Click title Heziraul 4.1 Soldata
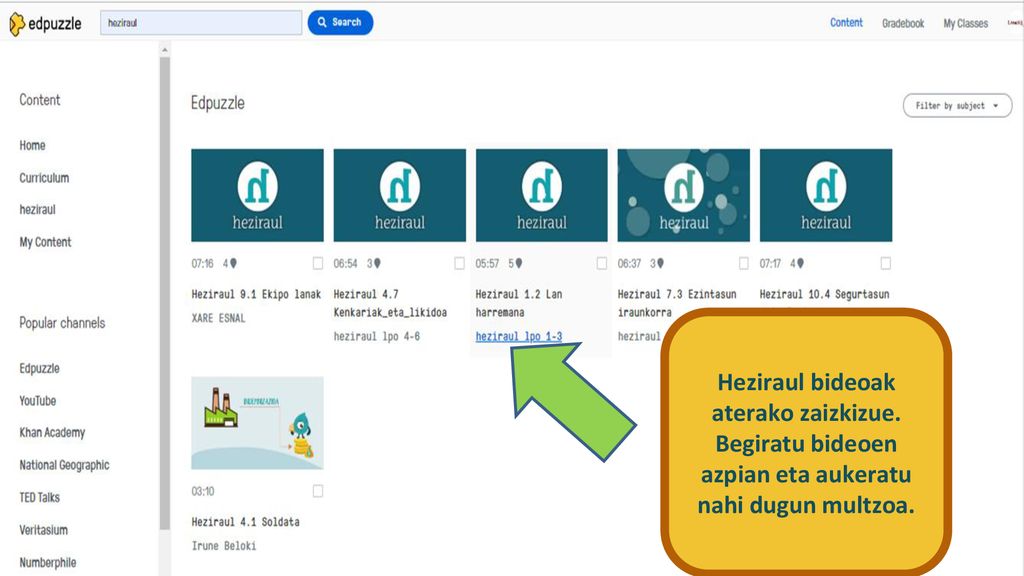The height and width of the screenshot is (576, 1024). coord(246,522)
